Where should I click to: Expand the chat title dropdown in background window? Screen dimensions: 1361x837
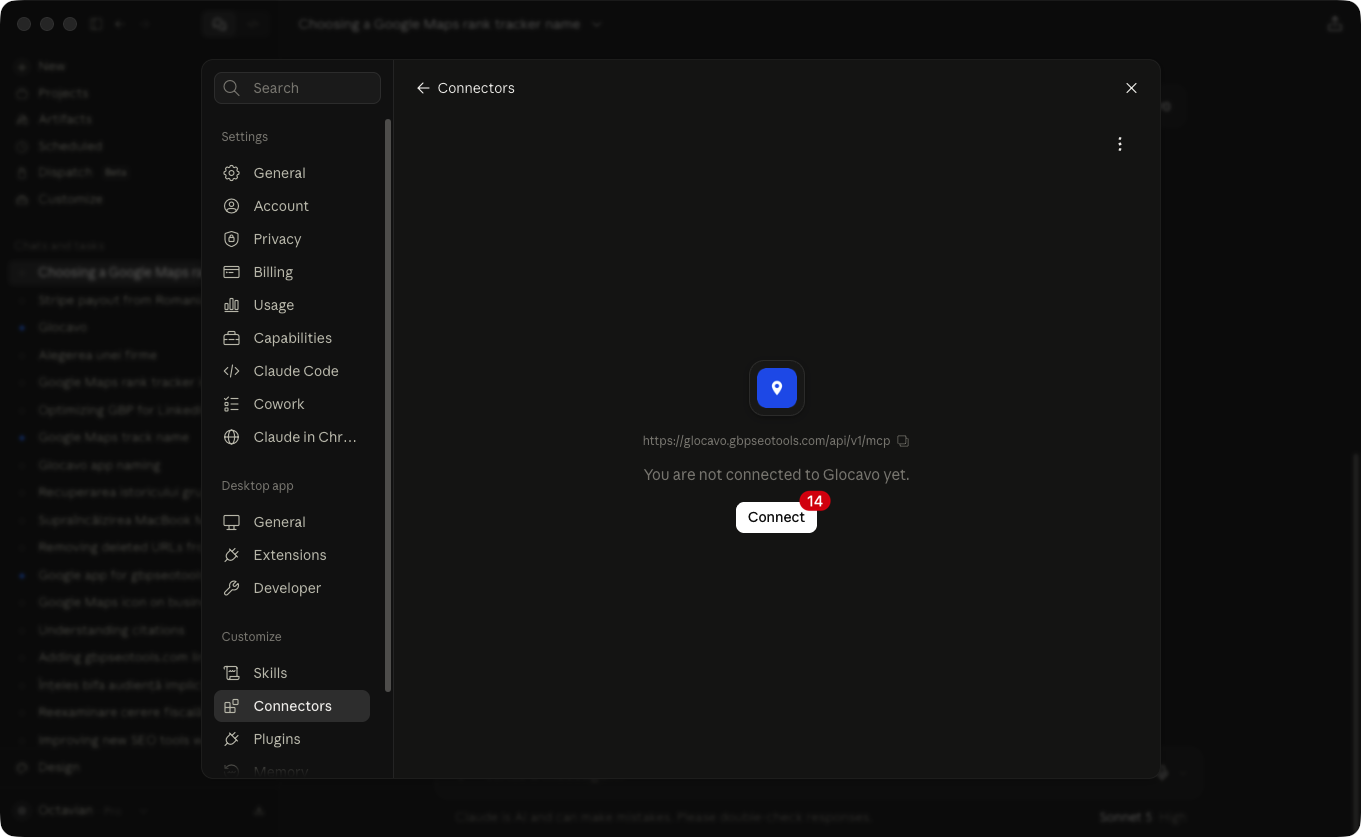[x=597, y=24]
